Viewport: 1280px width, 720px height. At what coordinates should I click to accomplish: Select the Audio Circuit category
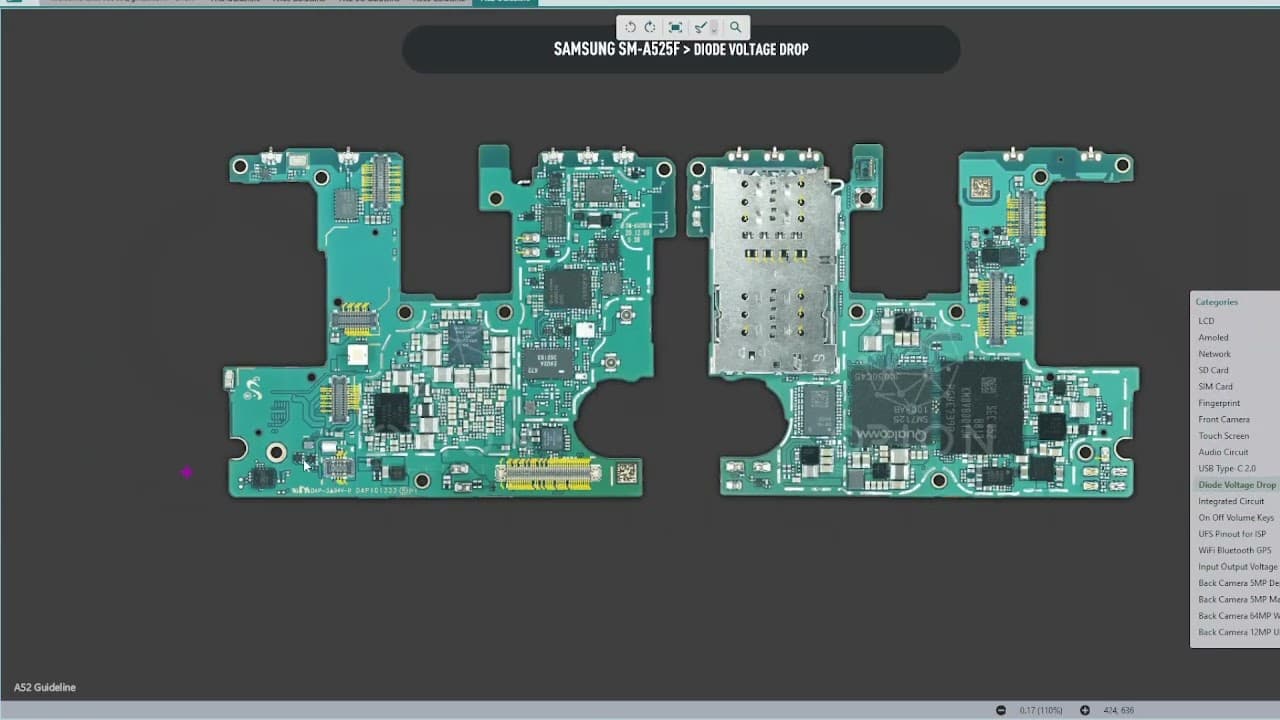click(x=1223, y=452)
